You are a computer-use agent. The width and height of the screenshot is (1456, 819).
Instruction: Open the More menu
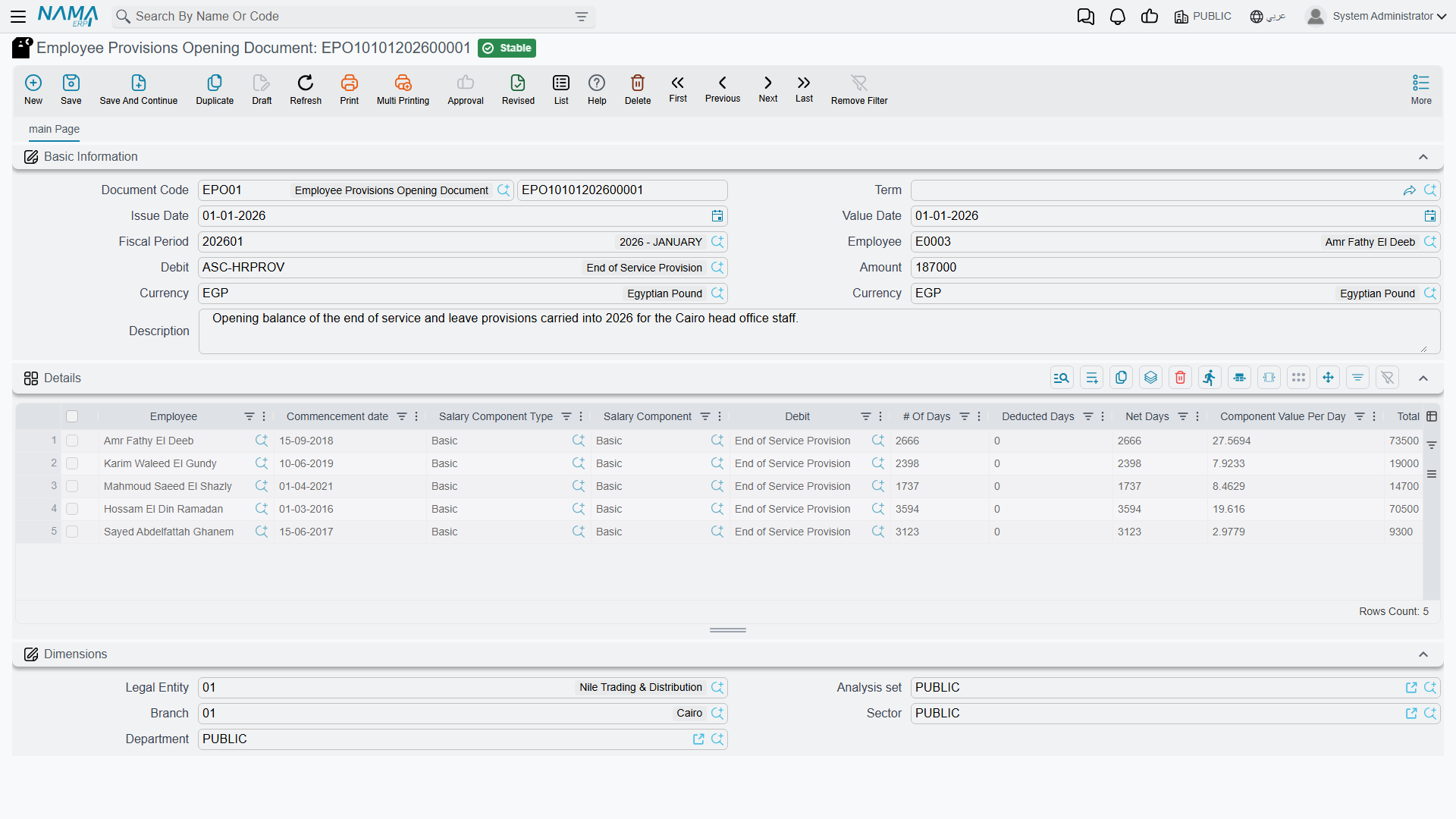click(1421, 89)
